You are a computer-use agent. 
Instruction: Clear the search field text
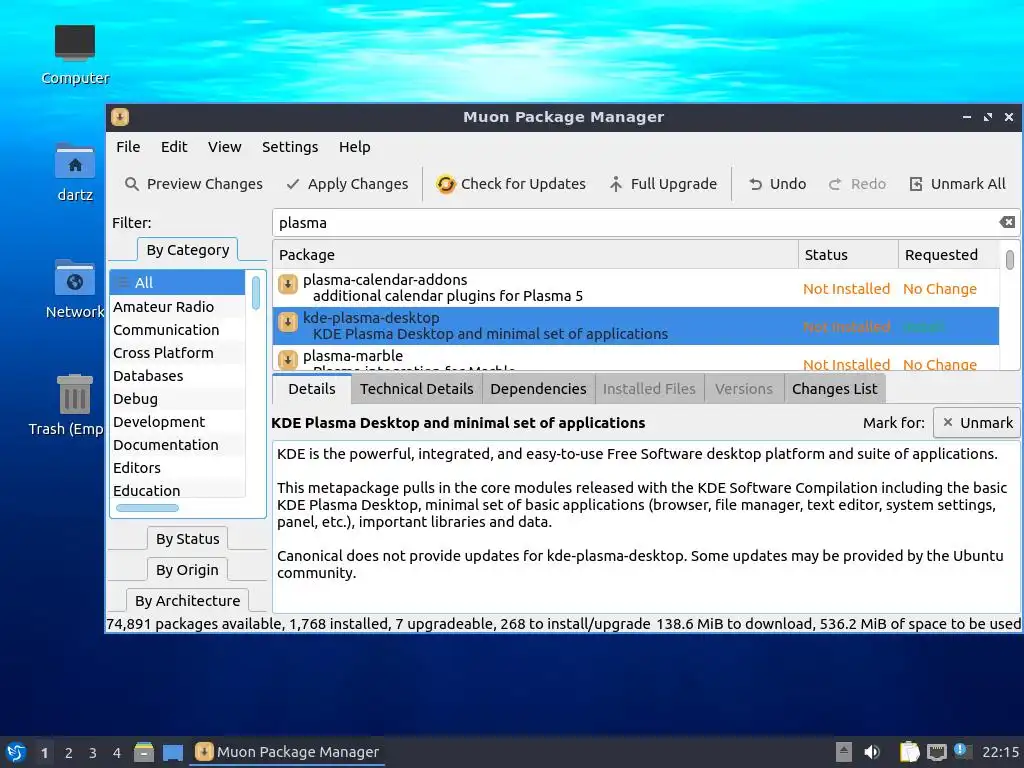click(1007, 222)
